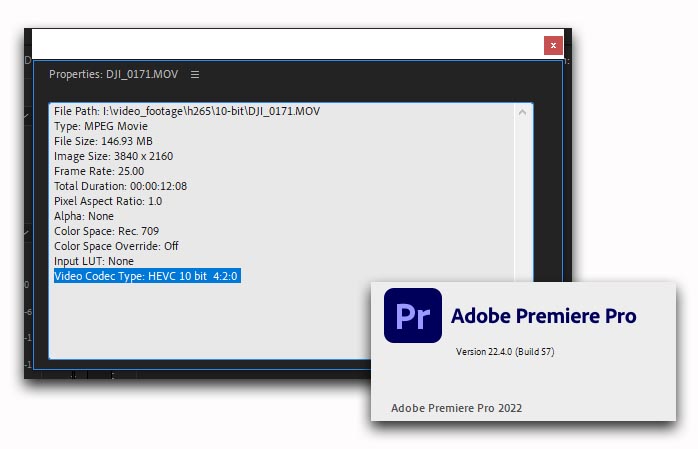Close the Properties window with red X
Viewport: 698px width, 449px height.
pos(553,45)
